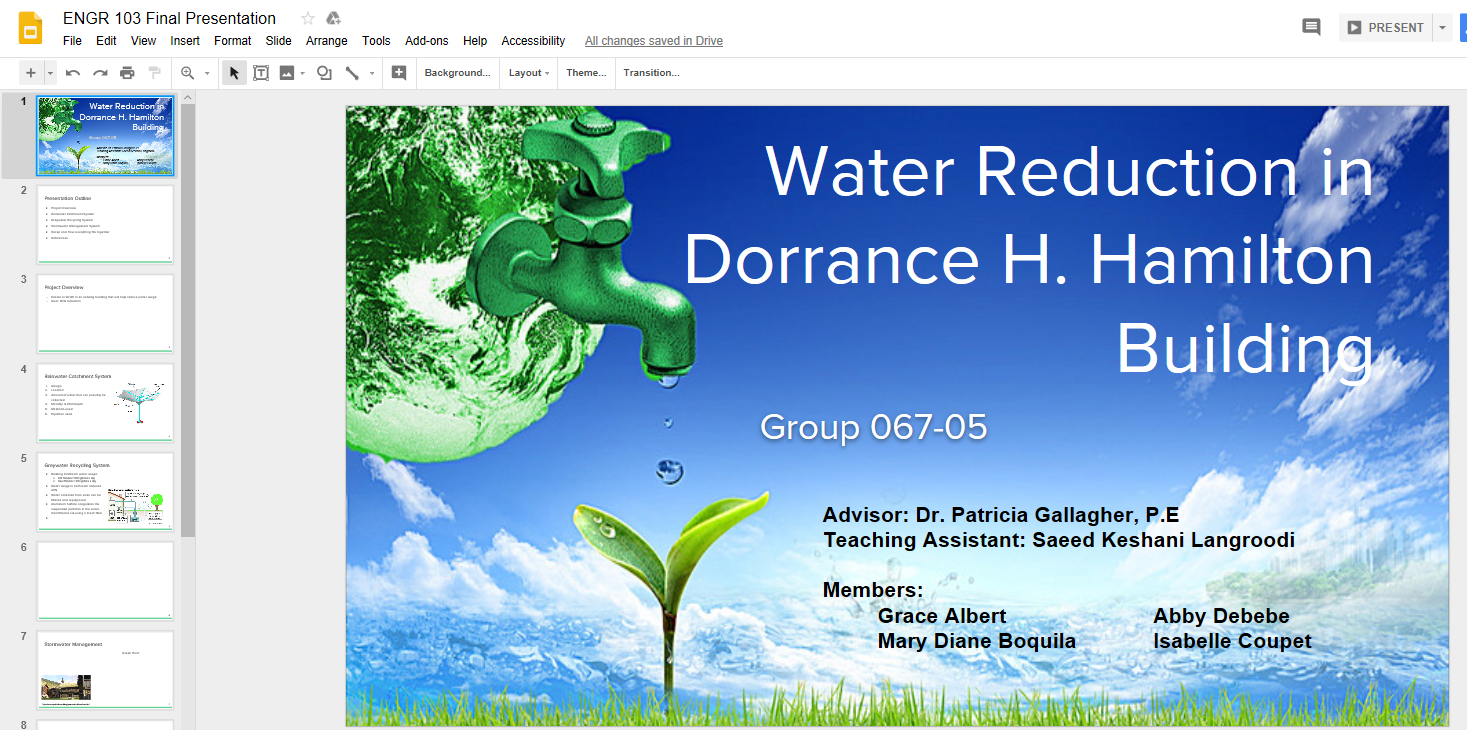The width and height of the screenshot is (1467, 730).
Task: Print the presentation
Action: 127,73
